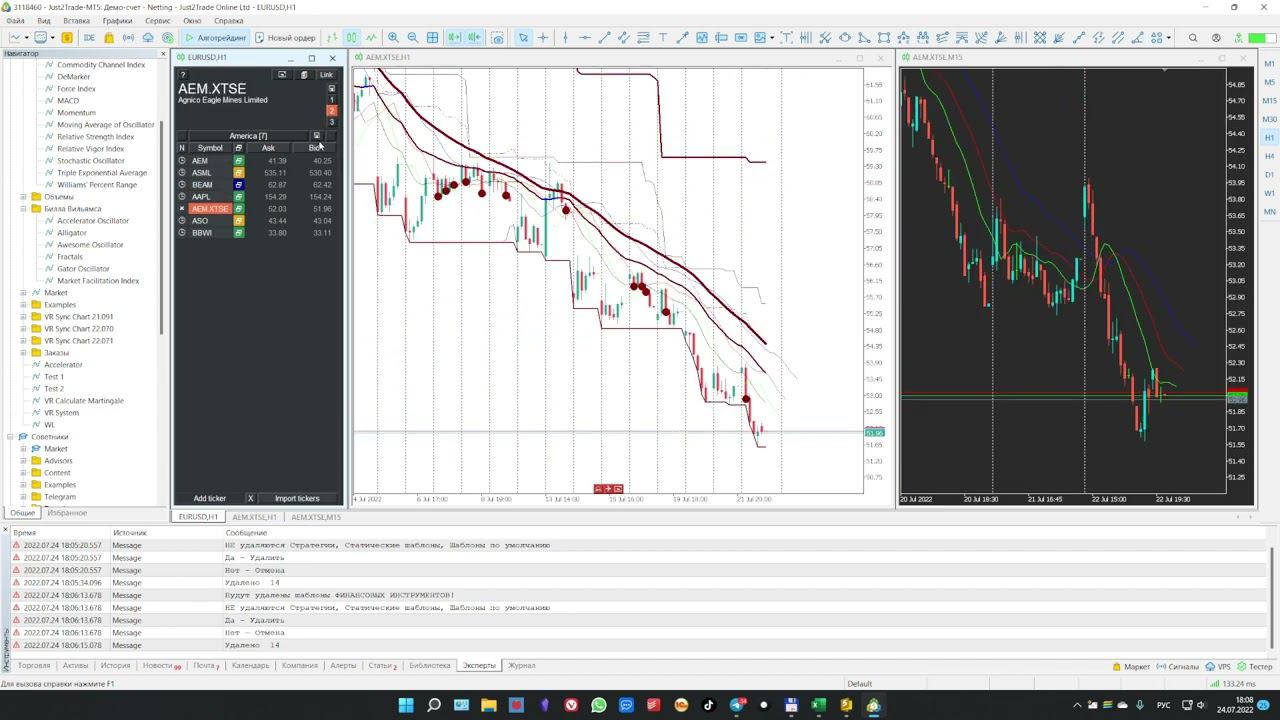Draw a vertical line on chart
The width and height of the screenshot is (1280, 720).
pyautogui.click(x=565, y=38)
